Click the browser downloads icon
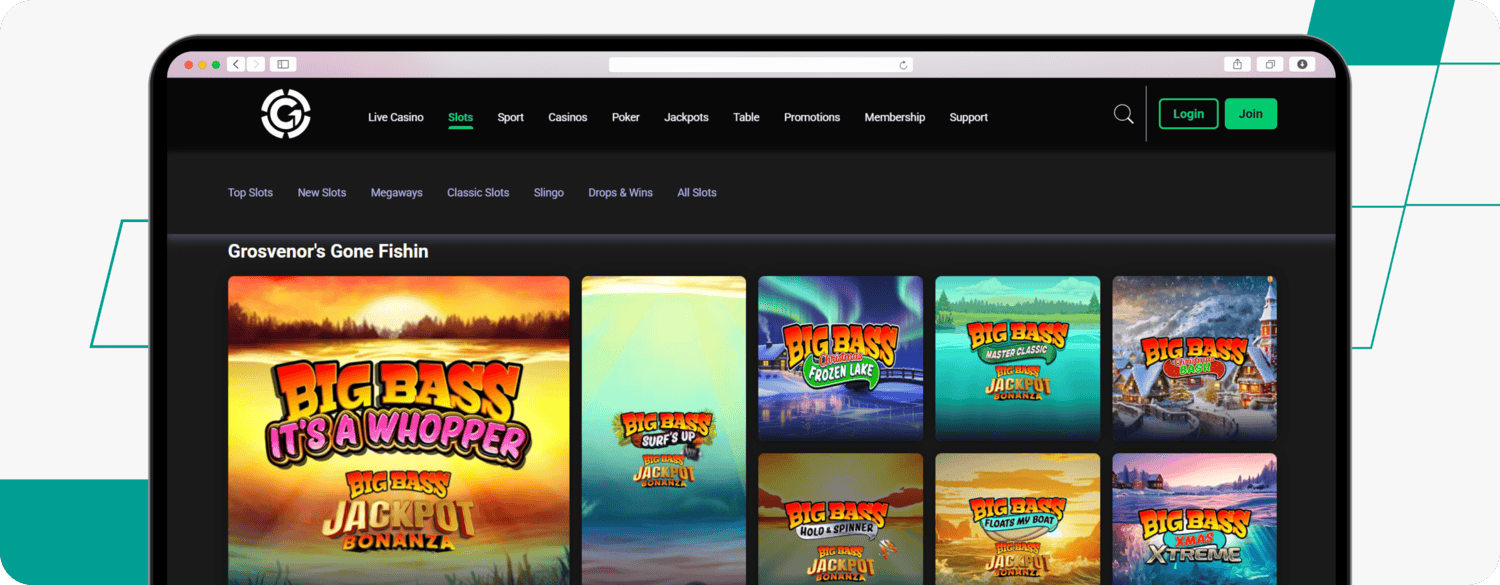Viewport: 1500px width, 585px height. (1302, 64)
